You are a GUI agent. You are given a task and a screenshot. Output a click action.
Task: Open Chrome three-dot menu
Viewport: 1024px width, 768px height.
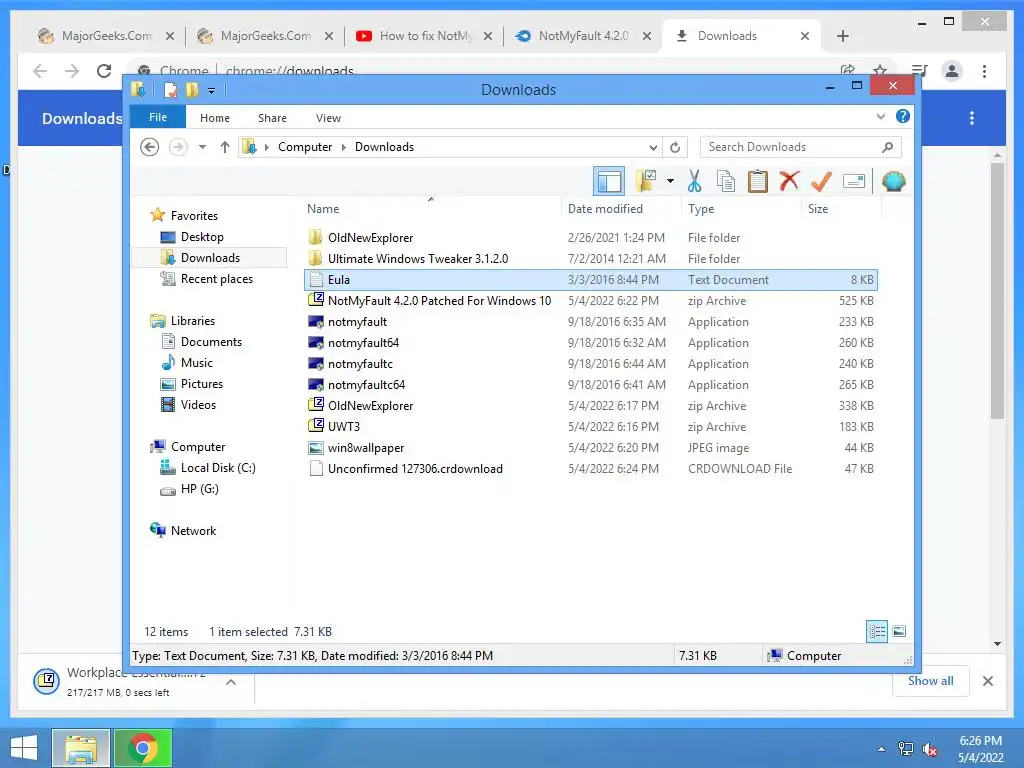984,71
